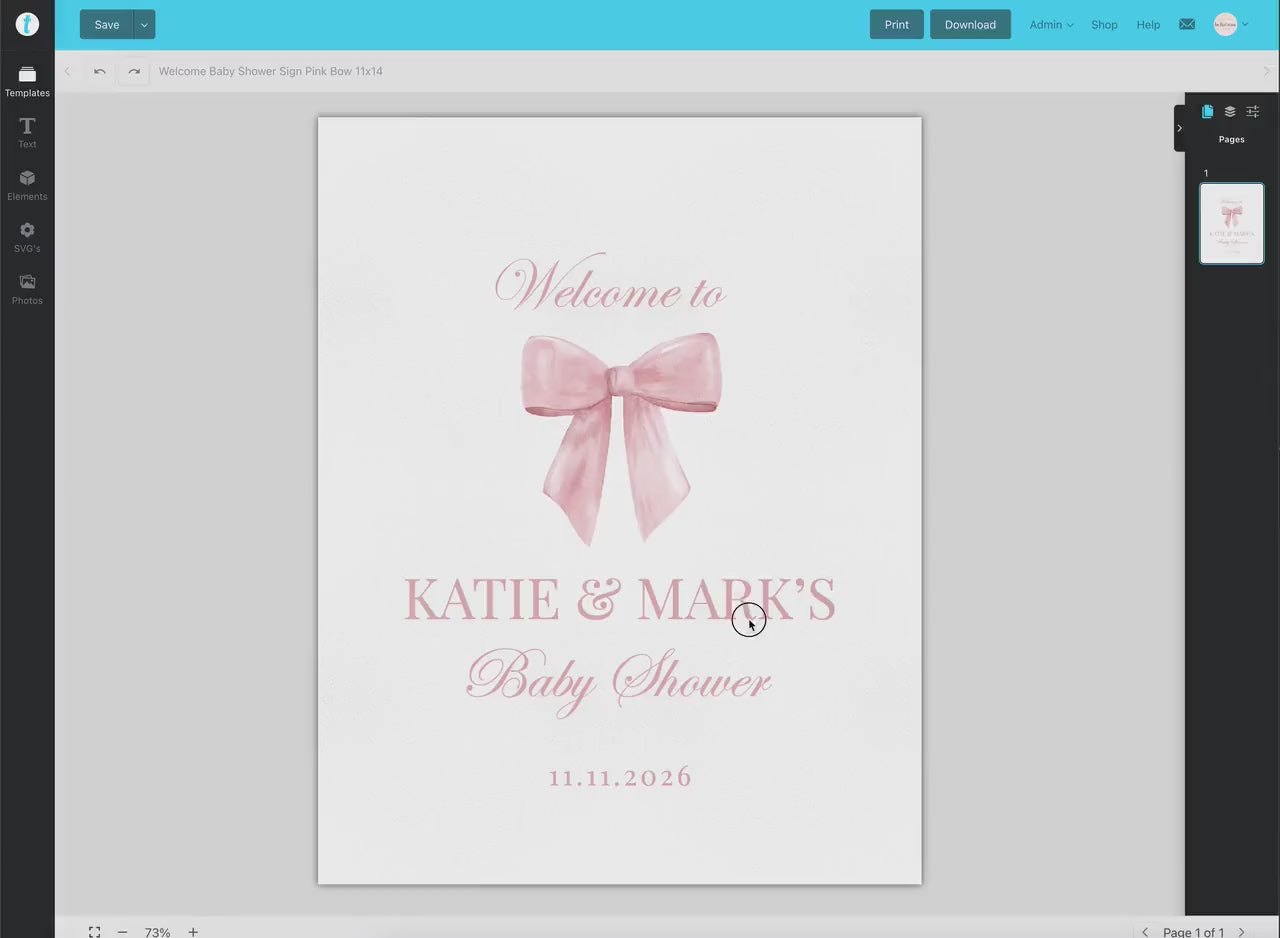Open the Elements panel
This screenshot has height=938, width=1280.
pos(27,185)
